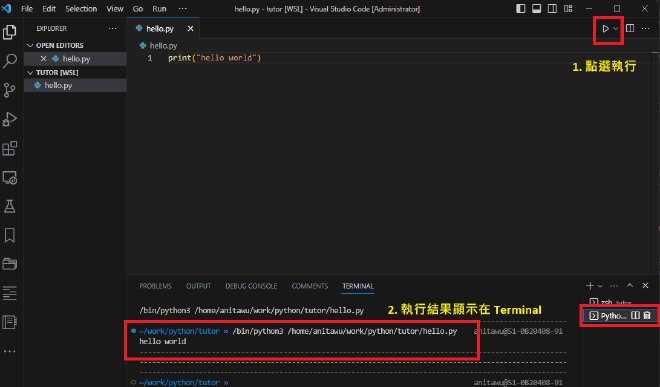The width and height of the screenshot is (660, 387).
Task: Open the File menu
Action: [27, 8]
